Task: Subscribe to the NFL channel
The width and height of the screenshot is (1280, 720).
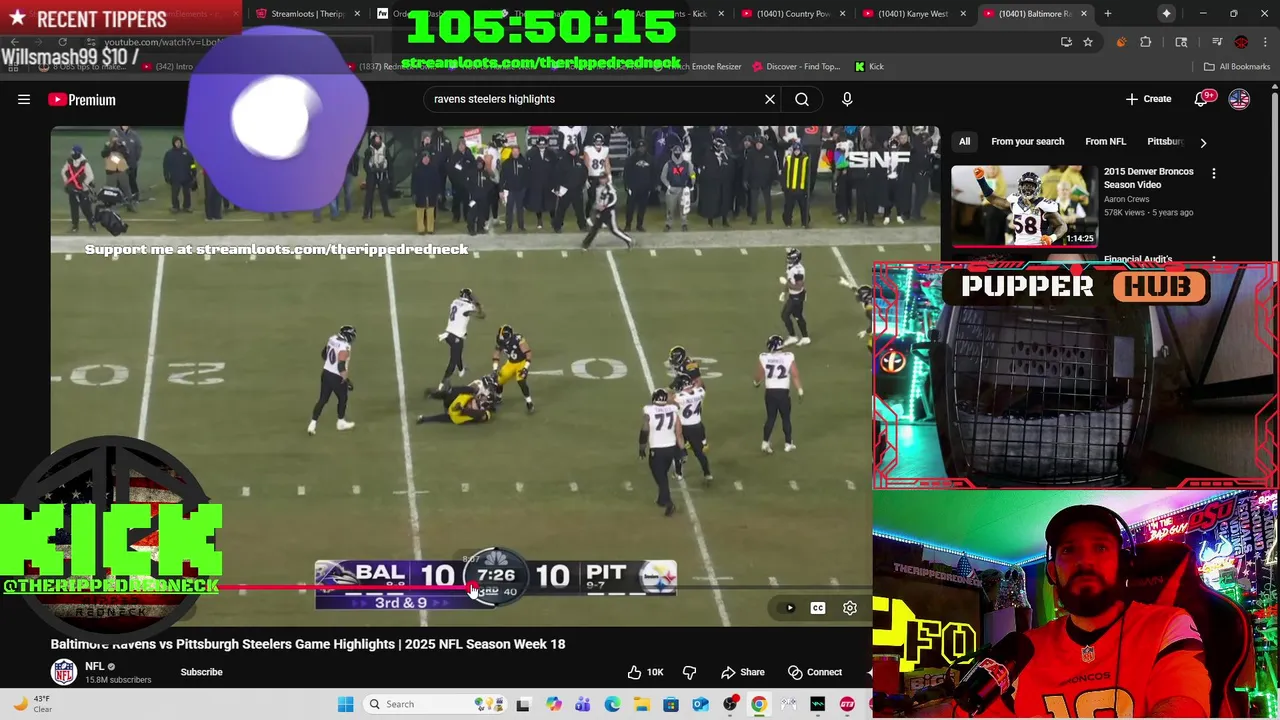Action: coord(201,672)
